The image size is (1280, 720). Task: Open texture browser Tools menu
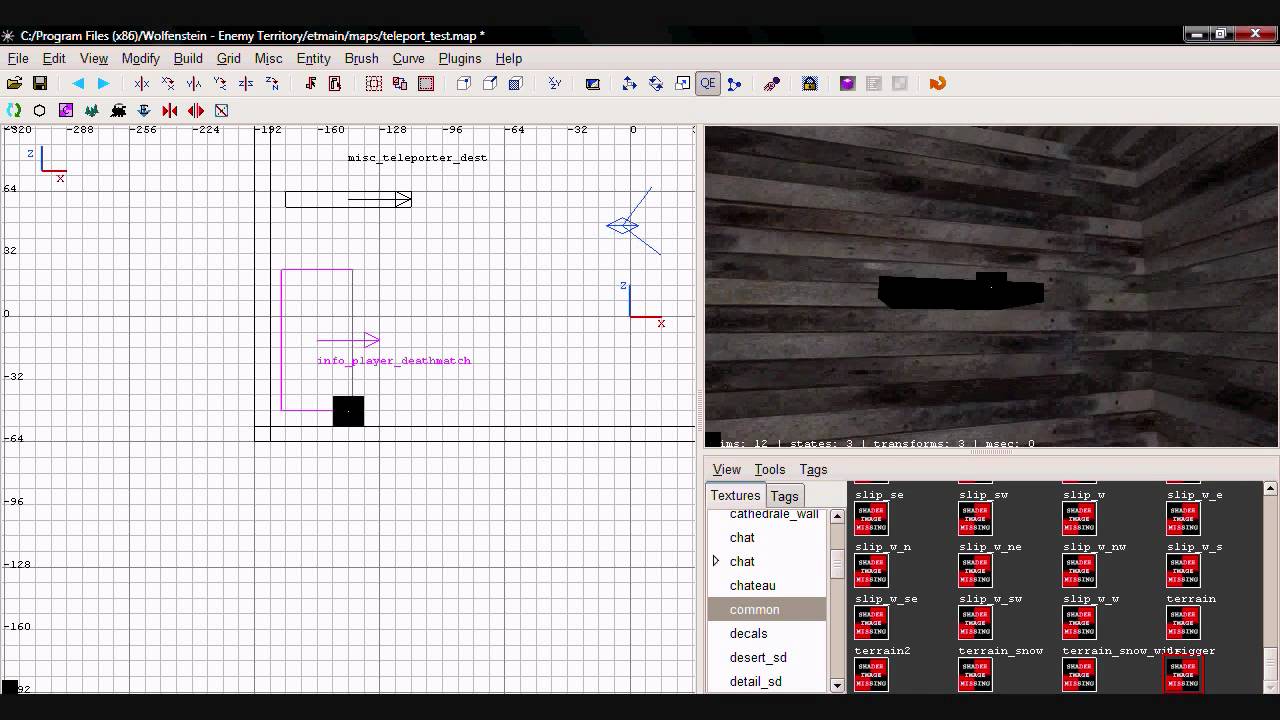pyautogui.click(x=770, y=469)
